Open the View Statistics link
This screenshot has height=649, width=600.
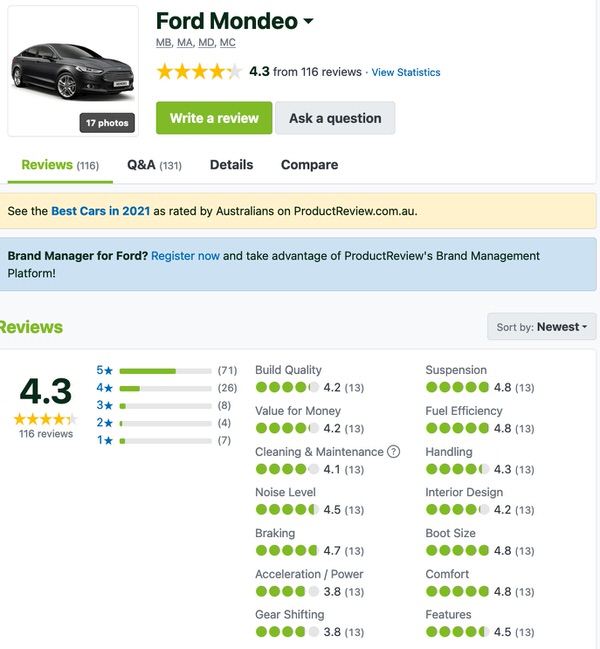406,72
